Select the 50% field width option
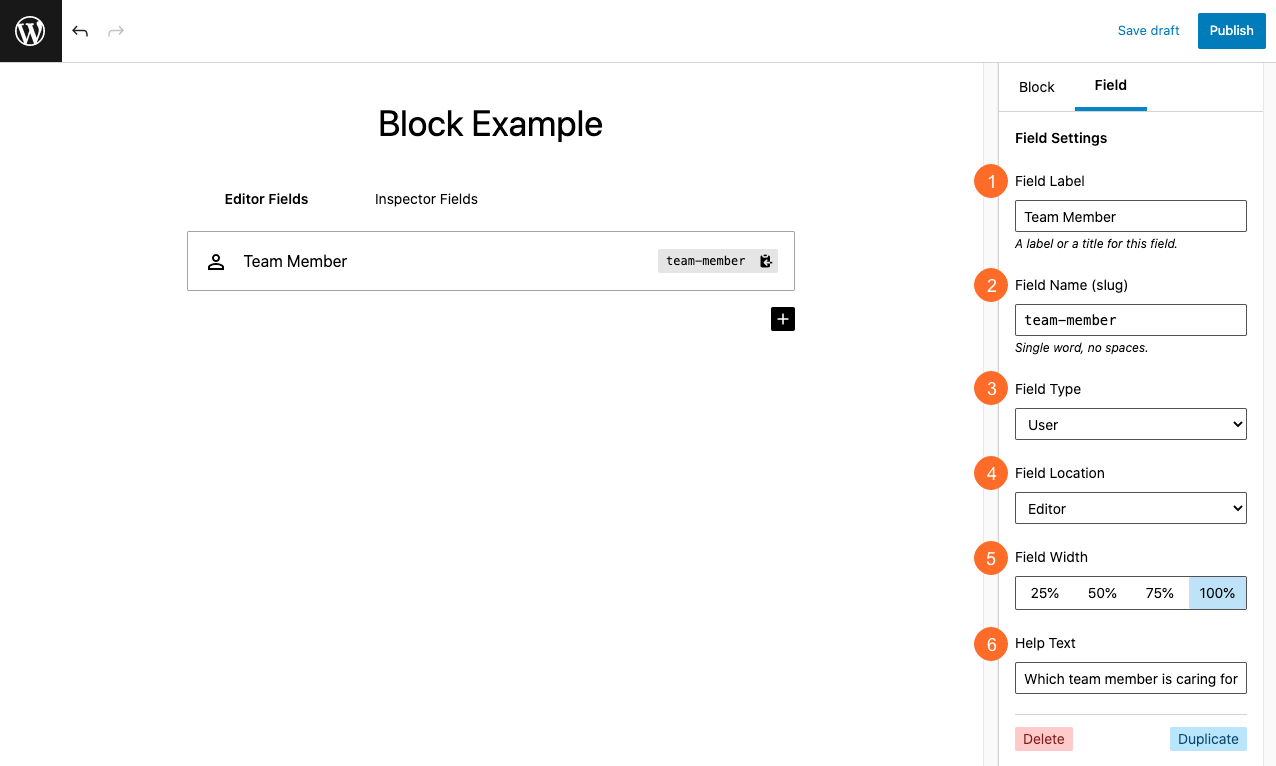This screenshot has height=766, width=1276. click(1102, 592)
